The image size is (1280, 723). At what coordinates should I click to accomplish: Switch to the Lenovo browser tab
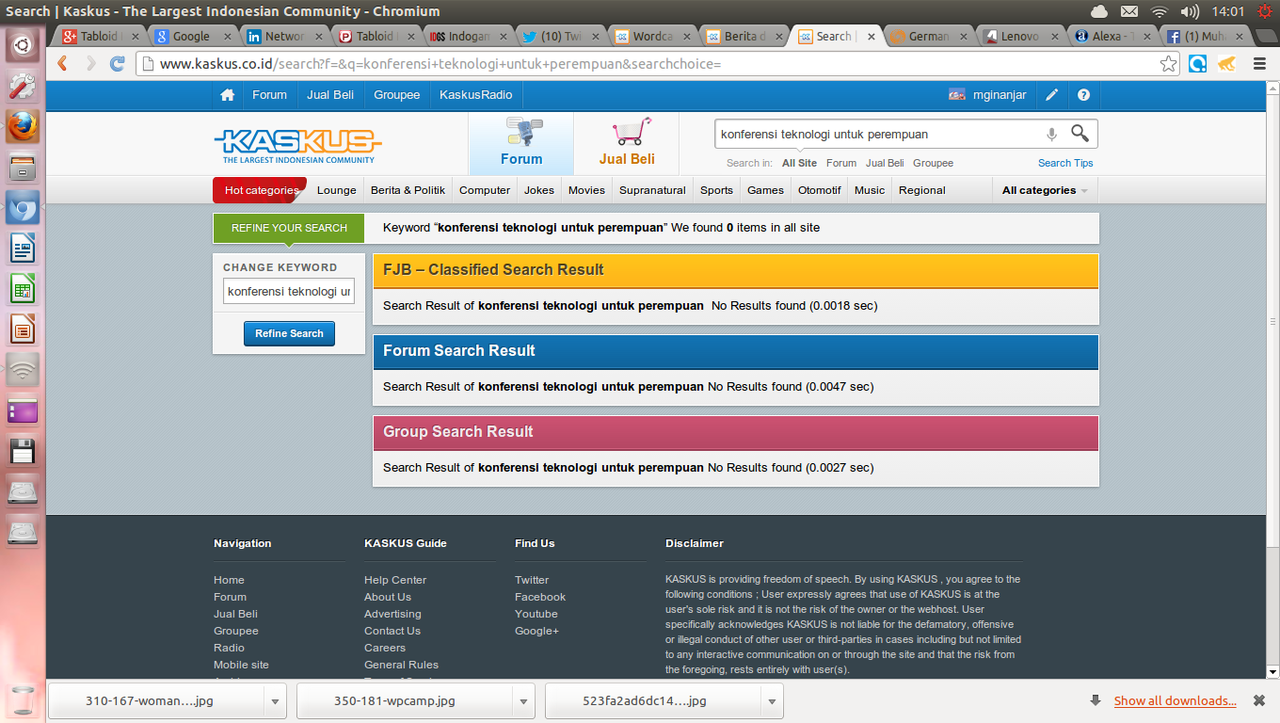click(x=1018, y=36)
